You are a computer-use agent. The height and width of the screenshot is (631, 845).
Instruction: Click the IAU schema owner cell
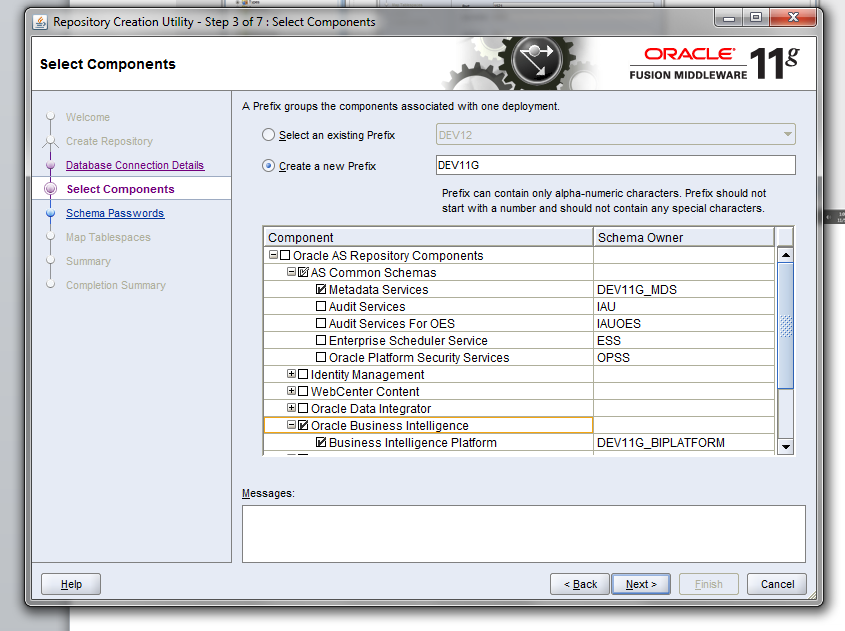tap(684, 307)
